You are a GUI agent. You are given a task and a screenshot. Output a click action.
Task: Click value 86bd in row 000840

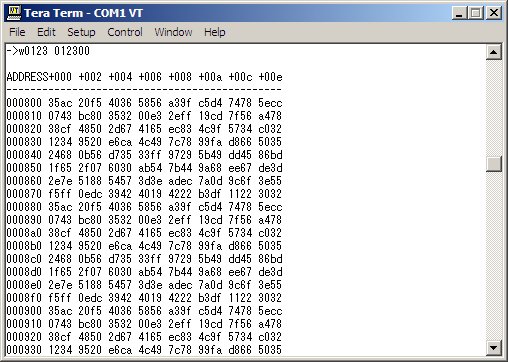point(270,155)
